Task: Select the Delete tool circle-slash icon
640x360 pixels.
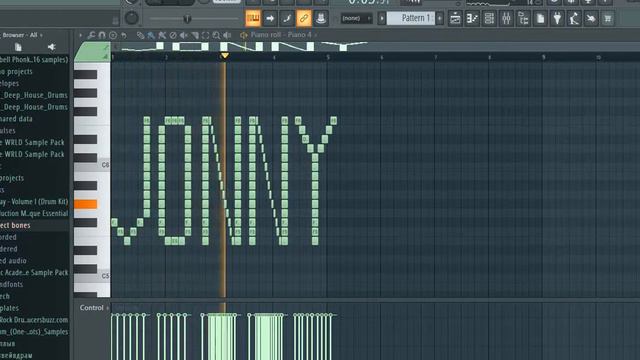Action: (x=173, y=35)
